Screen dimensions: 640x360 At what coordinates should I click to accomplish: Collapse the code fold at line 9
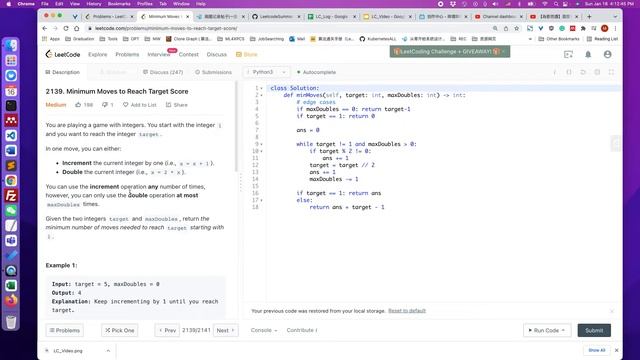262,144
